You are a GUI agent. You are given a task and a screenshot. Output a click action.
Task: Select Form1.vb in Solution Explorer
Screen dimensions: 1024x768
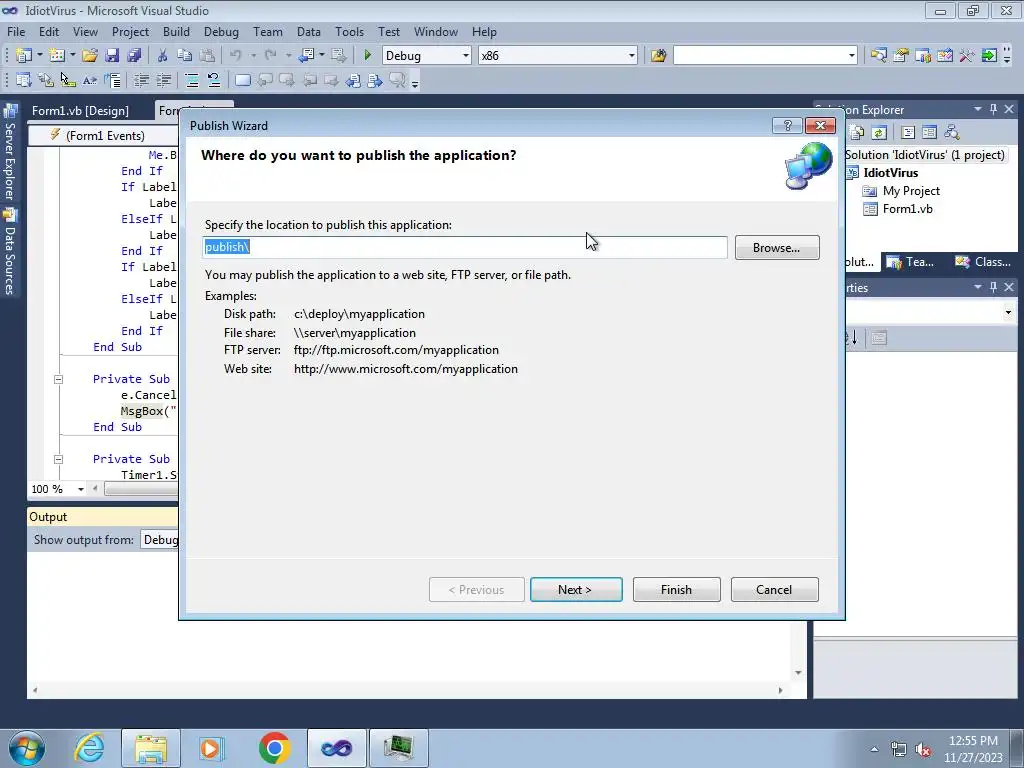coord(907,209)
